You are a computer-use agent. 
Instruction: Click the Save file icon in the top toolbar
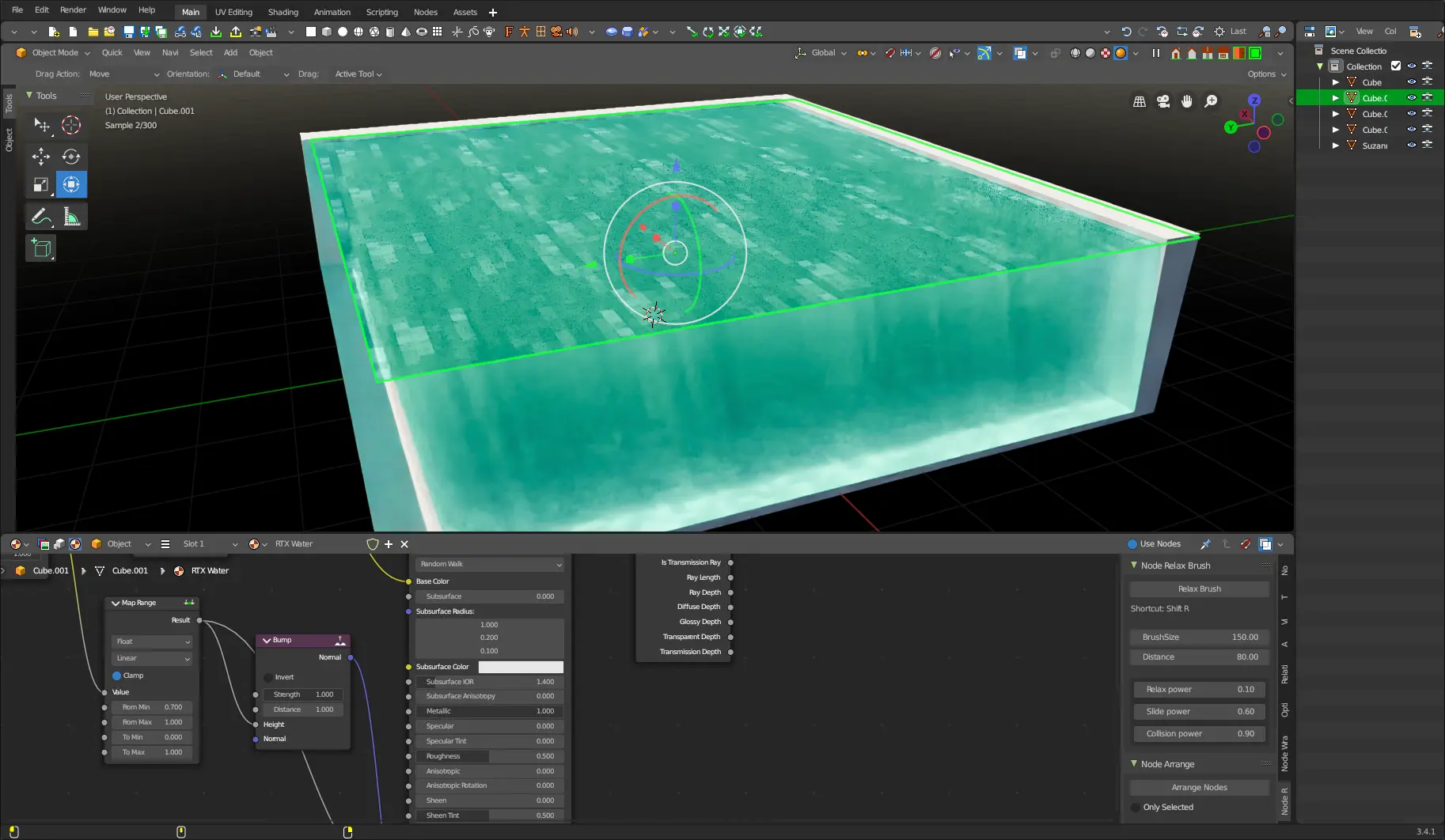coord(128,32)
